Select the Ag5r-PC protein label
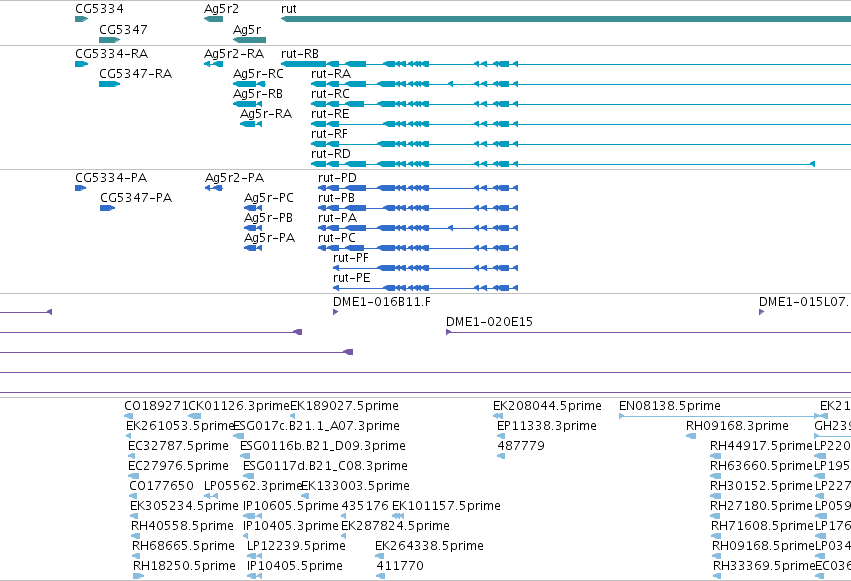Image resolution: width=851 pixels, height=581 pixels. 269,198
